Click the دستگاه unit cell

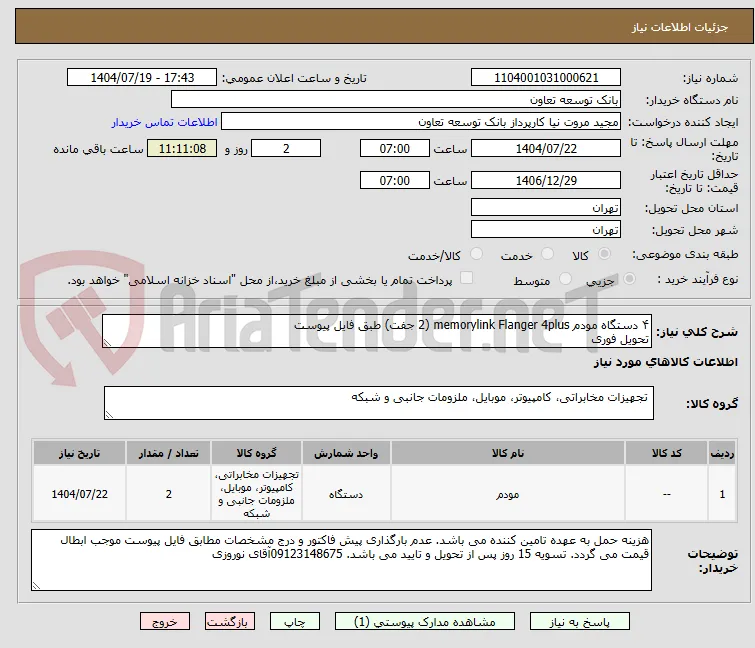point(346,494)
